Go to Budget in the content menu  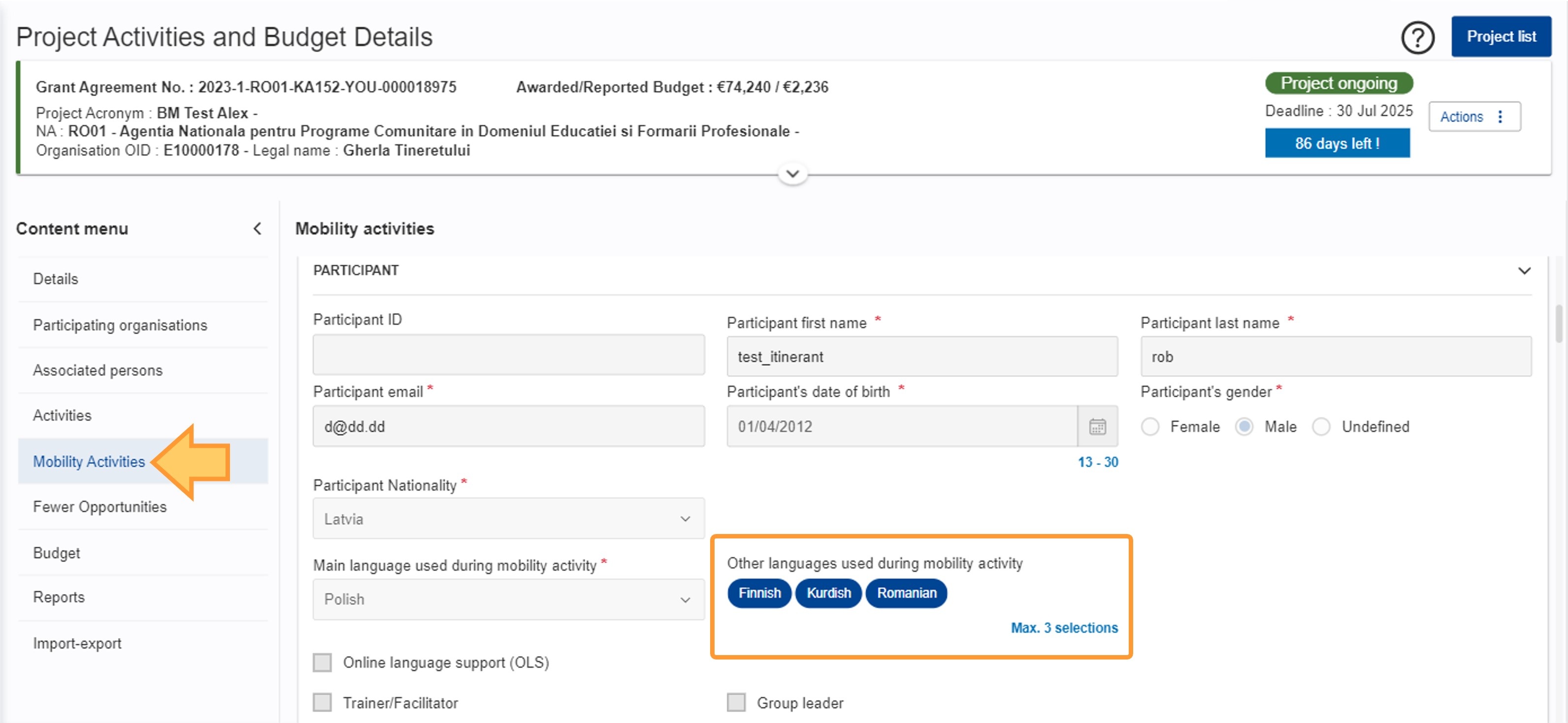(x=143, y=553)
